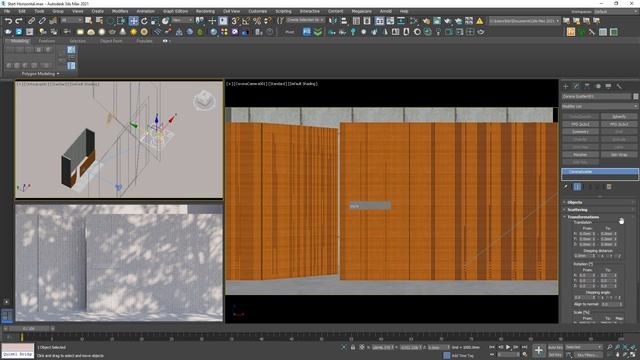Image resolution: width=640 pixels, height=360 pixels.
Task: Toggle Show End Result icon
Action: (577, 187)
